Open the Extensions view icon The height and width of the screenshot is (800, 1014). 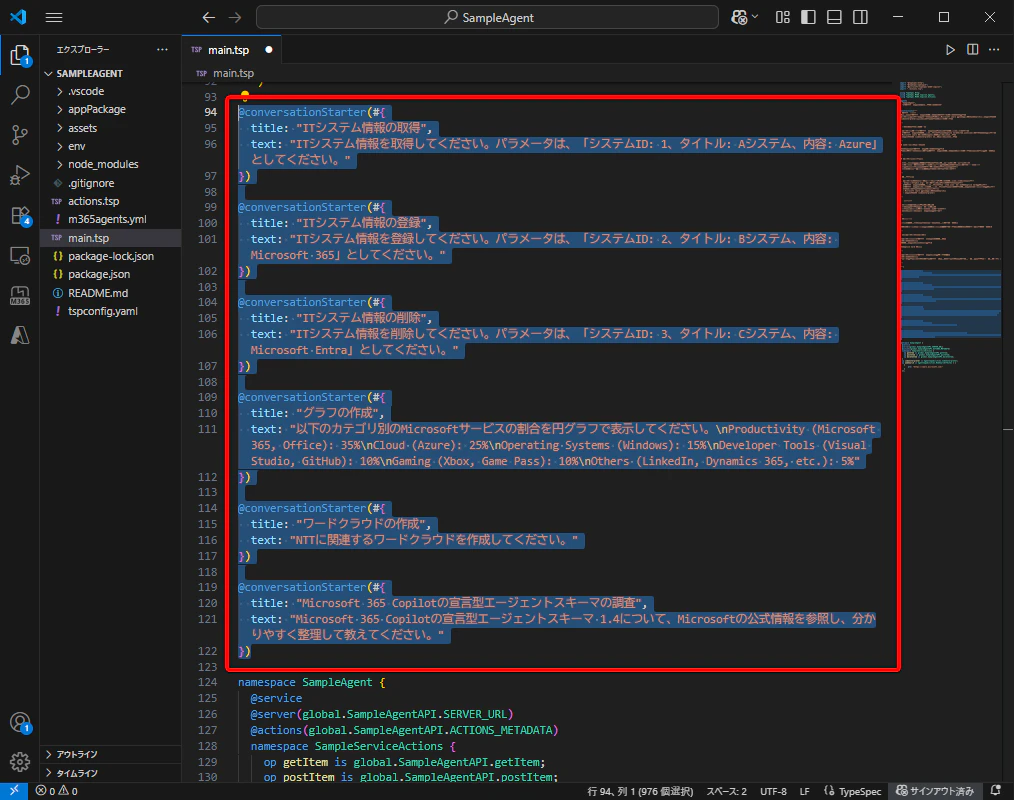(x=20, y=215)
